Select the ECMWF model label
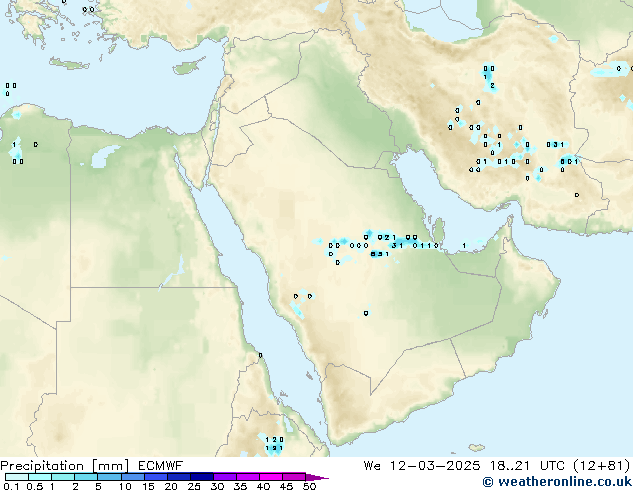 (161, 466)
